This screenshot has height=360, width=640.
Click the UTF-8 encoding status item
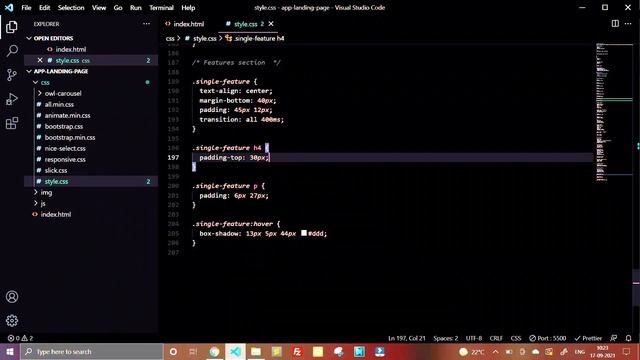pos(473,338)
